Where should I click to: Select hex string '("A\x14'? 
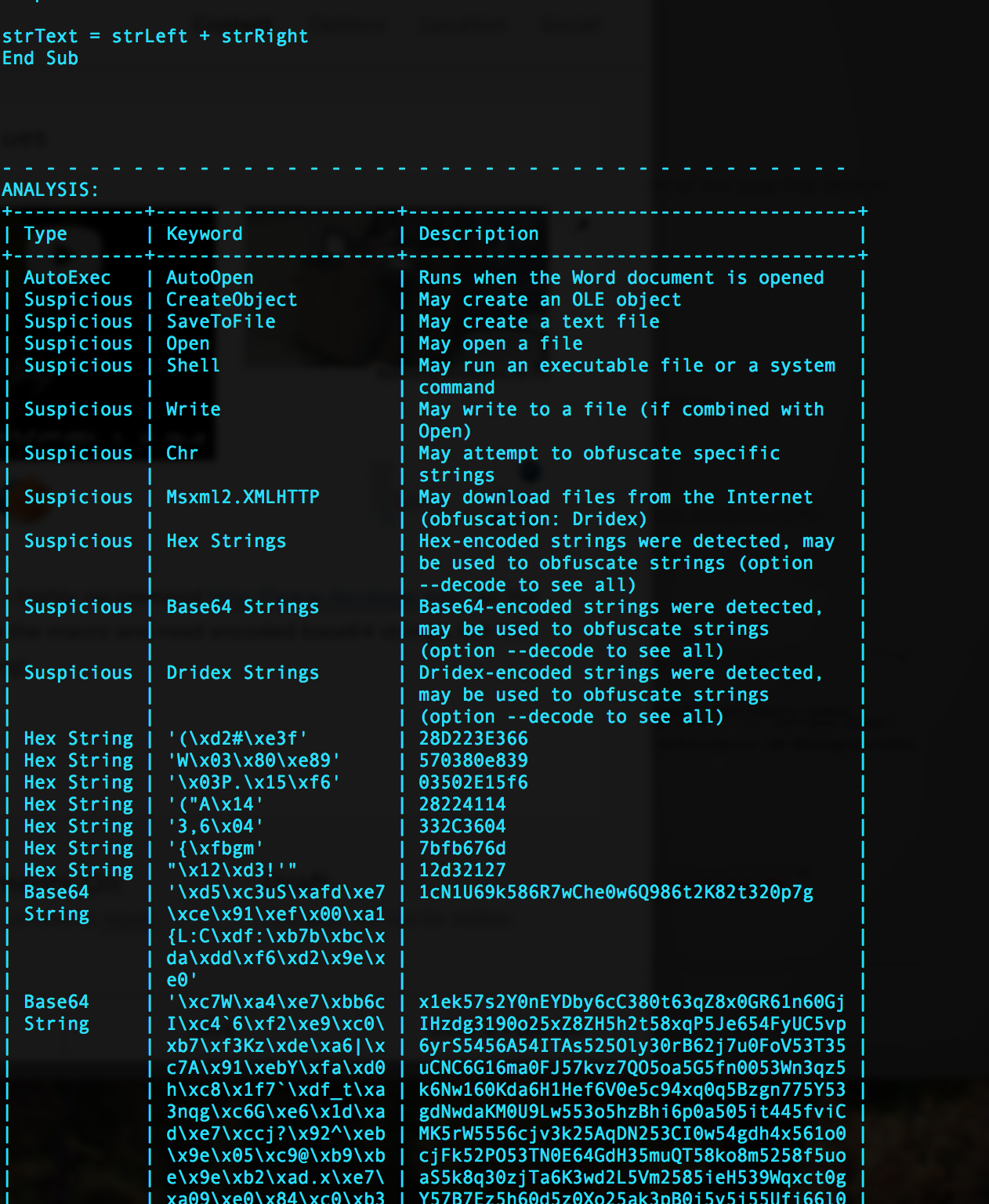(x=216, y=804)
